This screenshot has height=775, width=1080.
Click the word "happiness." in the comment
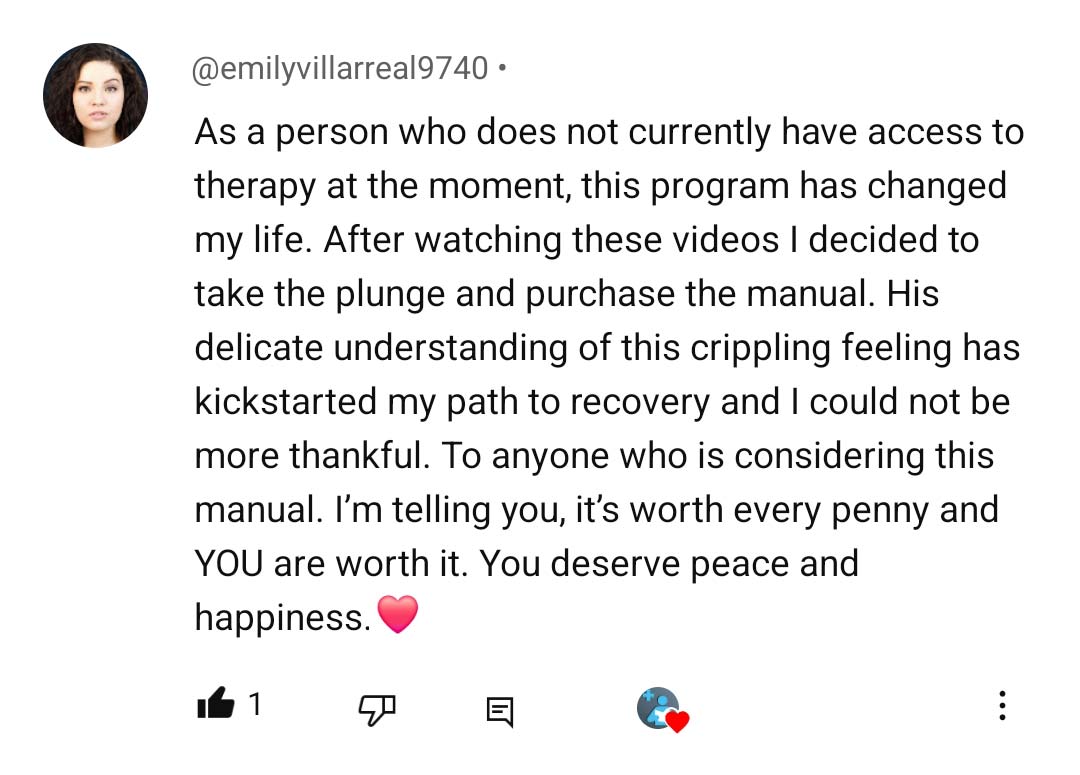point(283,617)
